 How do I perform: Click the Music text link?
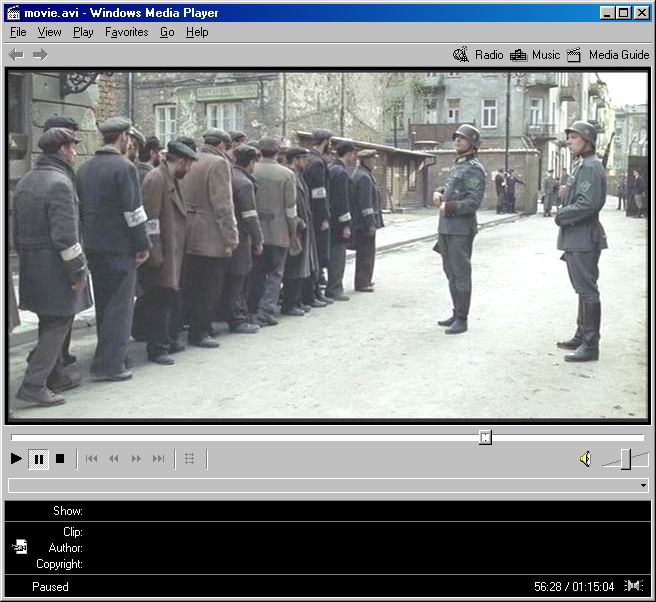pos(546,55)
